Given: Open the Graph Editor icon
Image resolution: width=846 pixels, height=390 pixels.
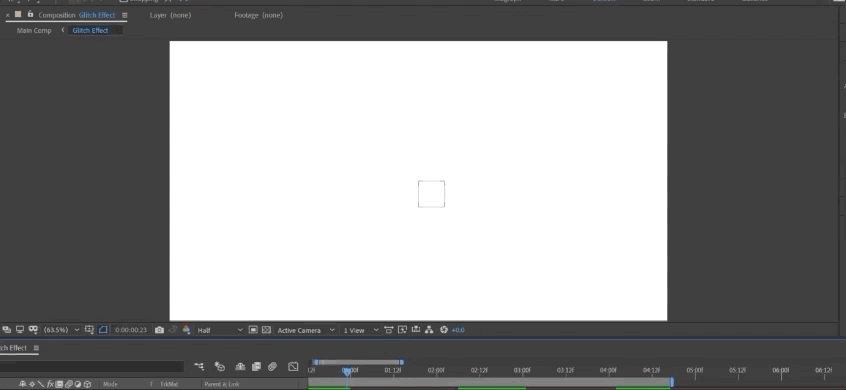Looking at the screenshot, I should pos(293,367).
